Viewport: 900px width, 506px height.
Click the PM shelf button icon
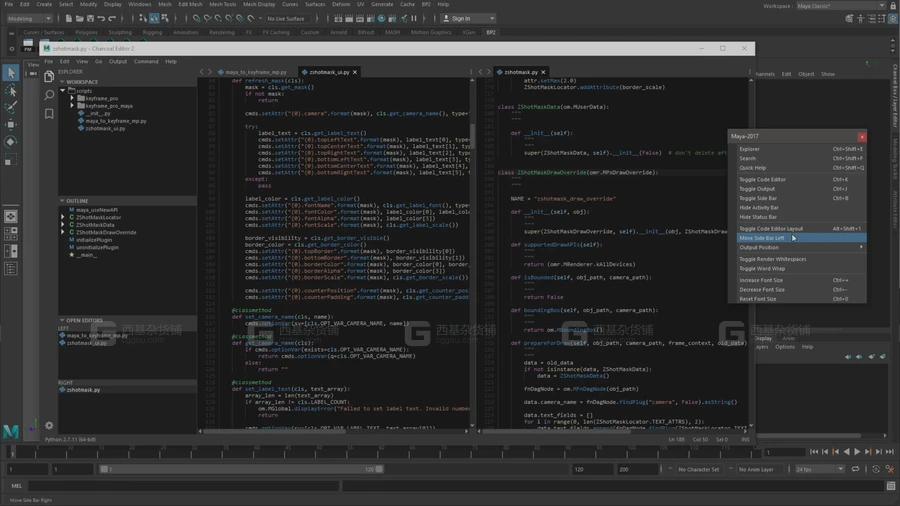(x=28, y=45)
